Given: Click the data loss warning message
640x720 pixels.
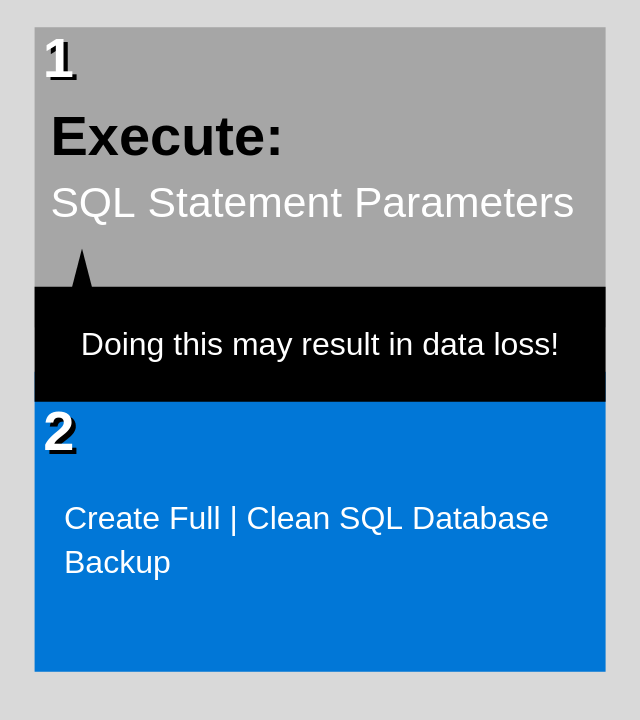Looking at the screenshot, I should coord(319,344).
